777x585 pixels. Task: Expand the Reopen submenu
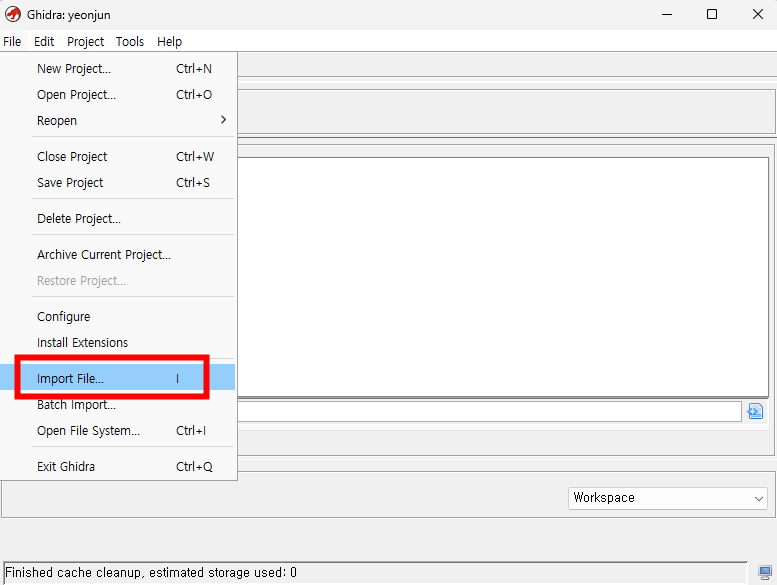[118, 120]
